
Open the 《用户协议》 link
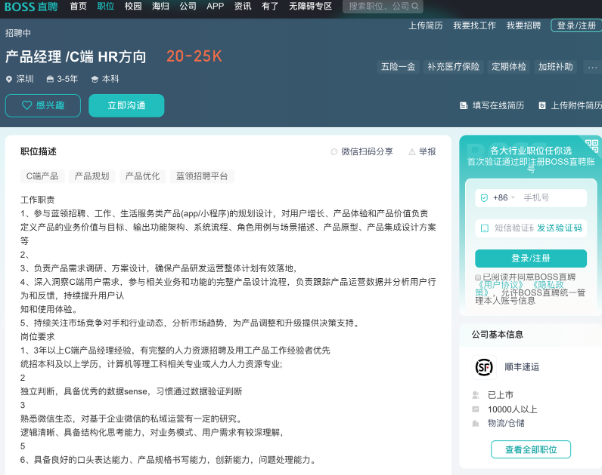(x=502, y=285)
